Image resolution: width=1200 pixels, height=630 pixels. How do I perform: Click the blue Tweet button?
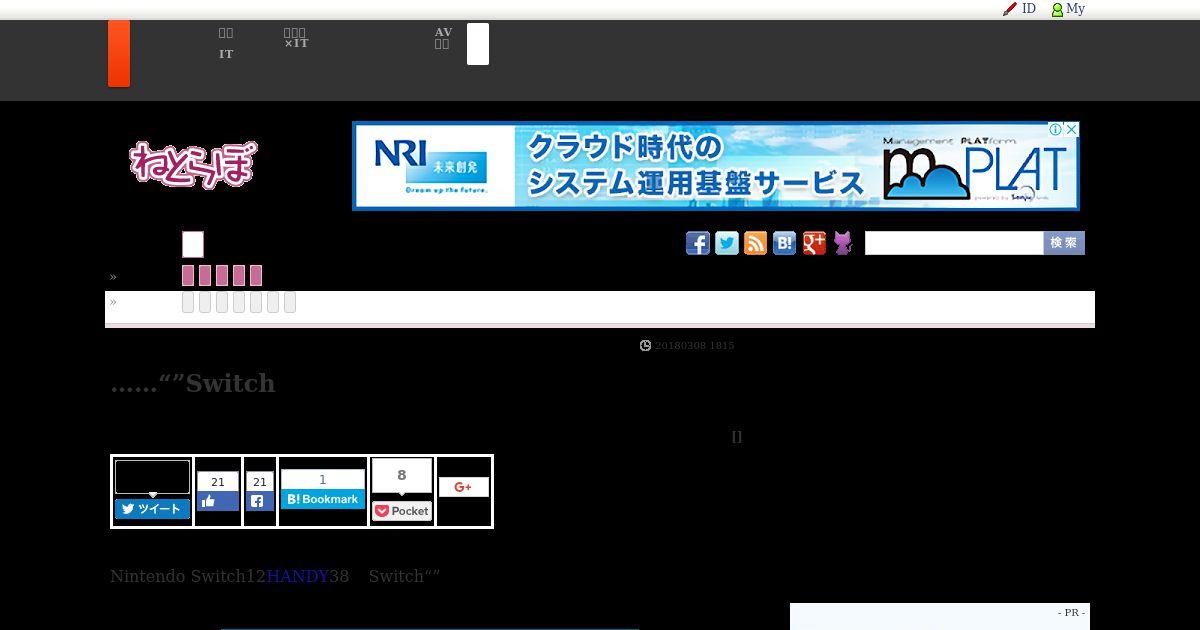point(152,509)
